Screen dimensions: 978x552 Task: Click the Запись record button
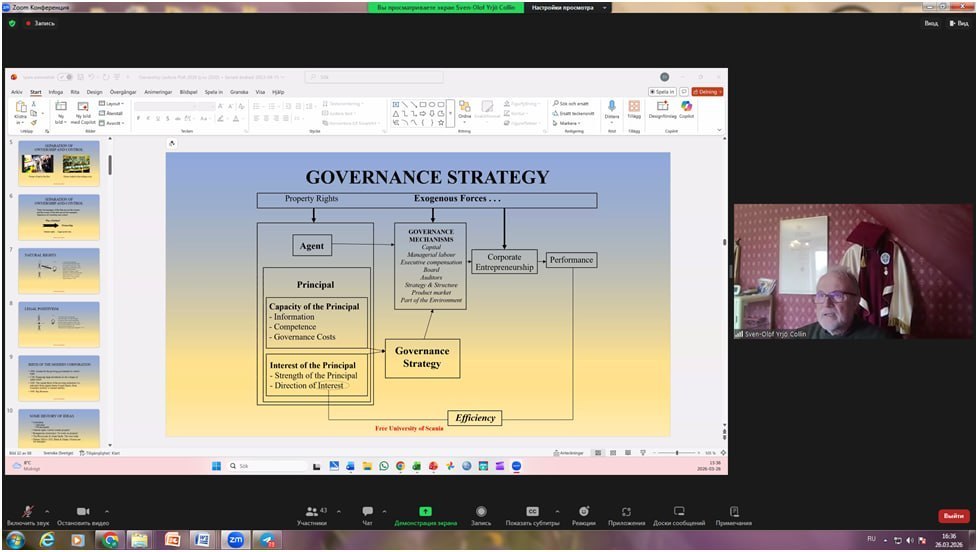pos(481,511)
